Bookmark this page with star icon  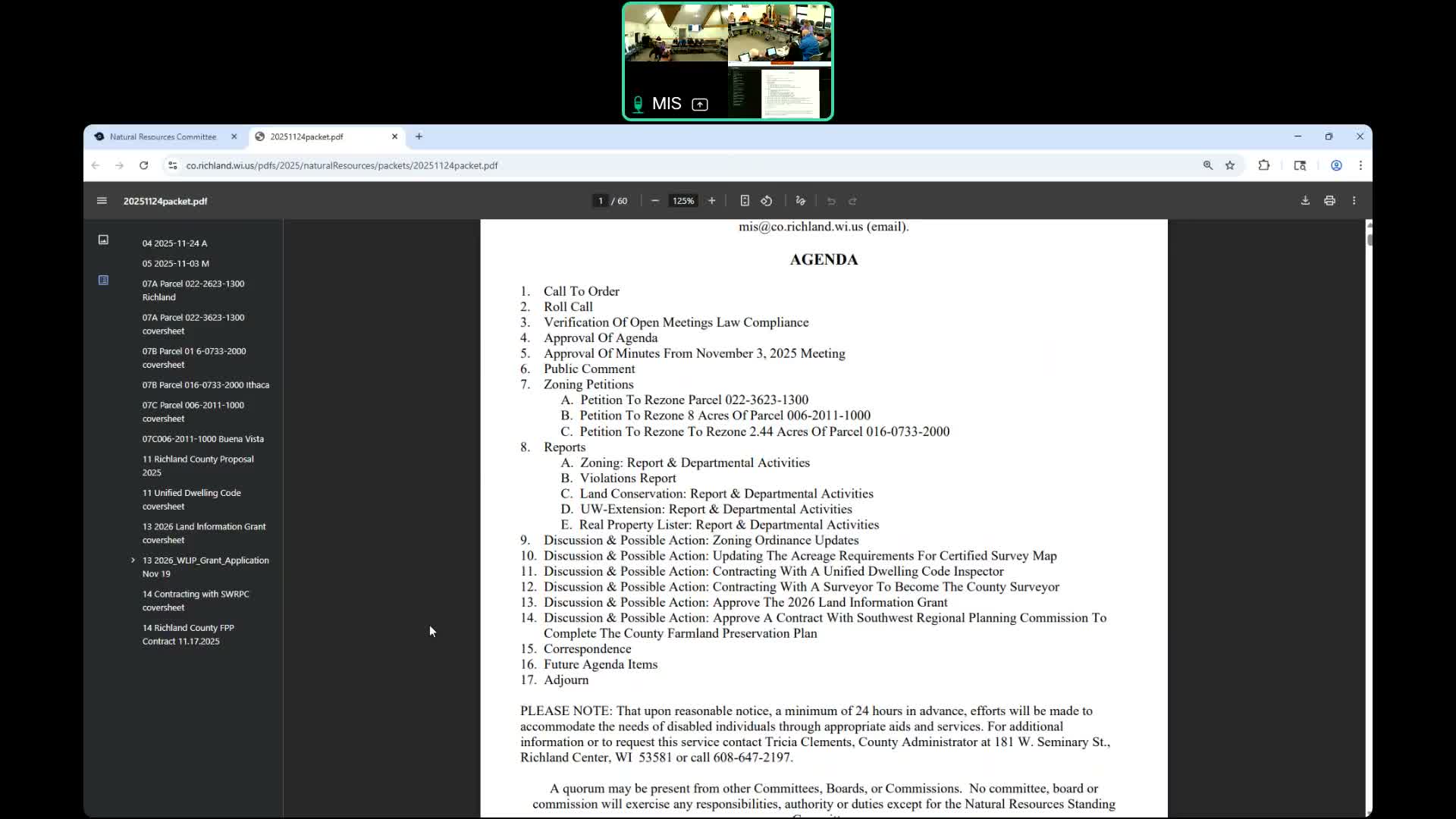1230,165
